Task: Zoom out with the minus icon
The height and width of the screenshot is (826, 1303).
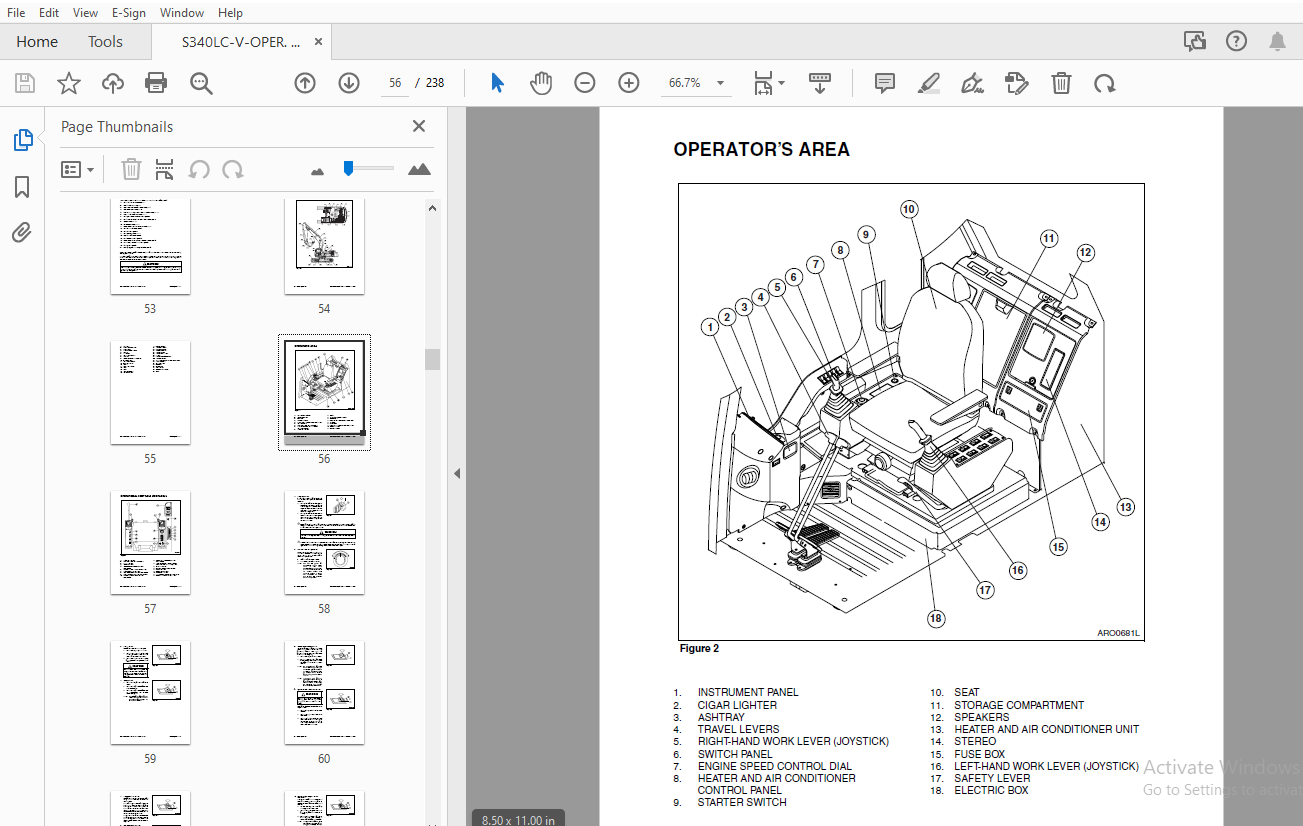Action: pos(585,83)
